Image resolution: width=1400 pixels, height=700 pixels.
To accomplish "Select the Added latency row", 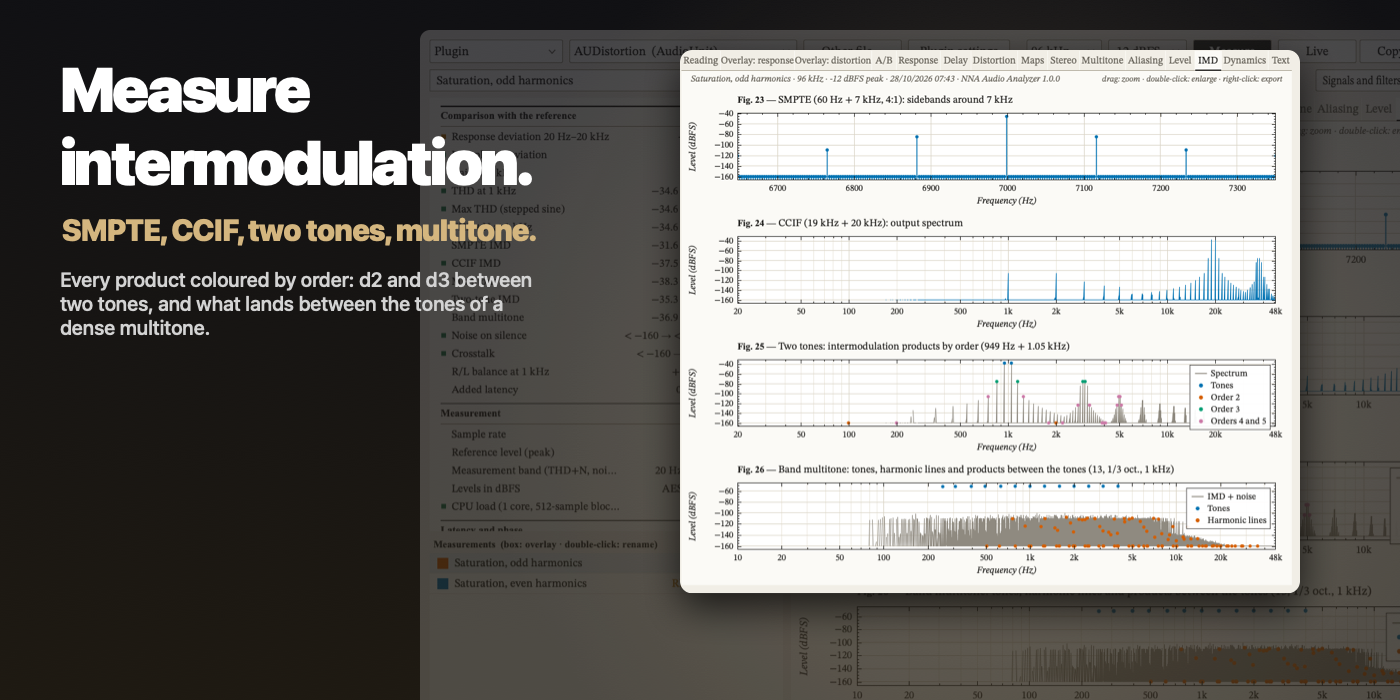I will [560, 389].
